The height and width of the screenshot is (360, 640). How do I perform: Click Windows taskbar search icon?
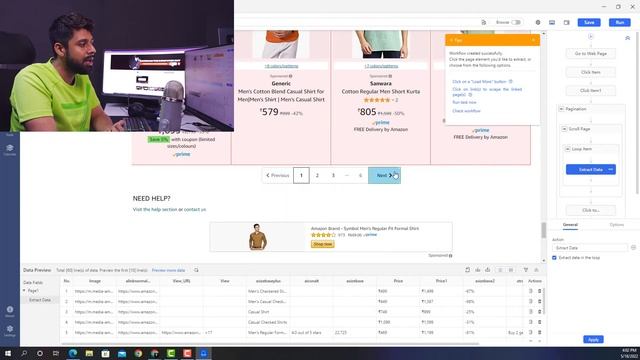click(24, 353)
